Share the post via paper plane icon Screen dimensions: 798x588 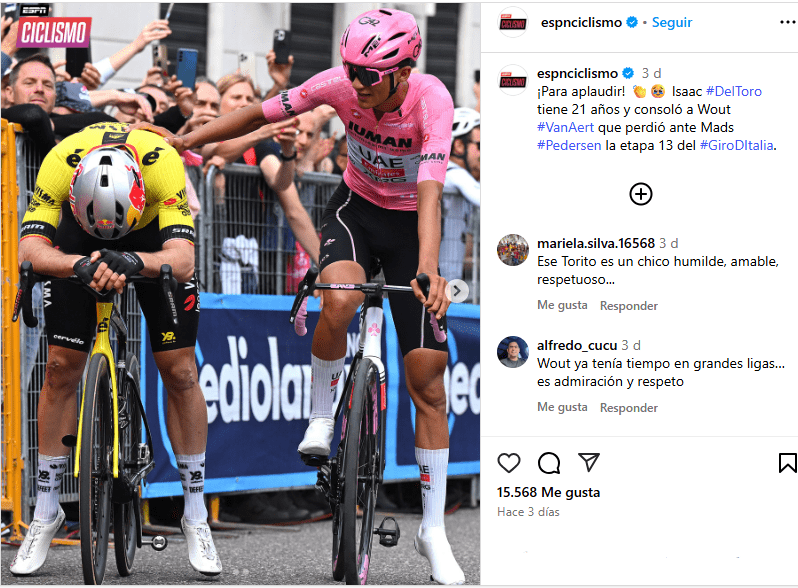pyautogui.click(x=589, y=462)
